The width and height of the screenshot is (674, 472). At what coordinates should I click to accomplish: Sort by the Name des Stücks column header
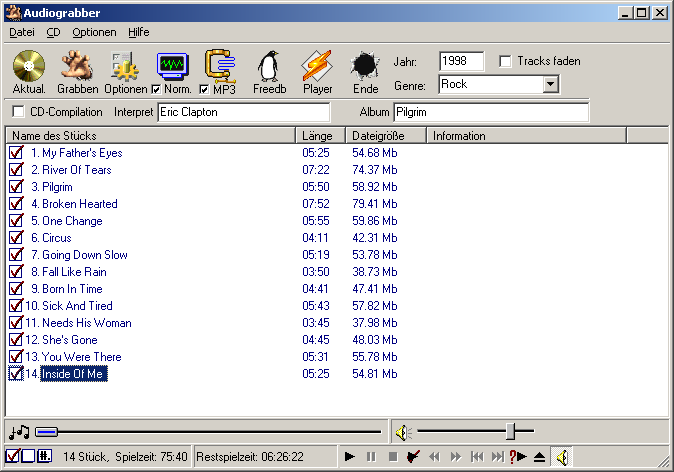click(150, 136)
